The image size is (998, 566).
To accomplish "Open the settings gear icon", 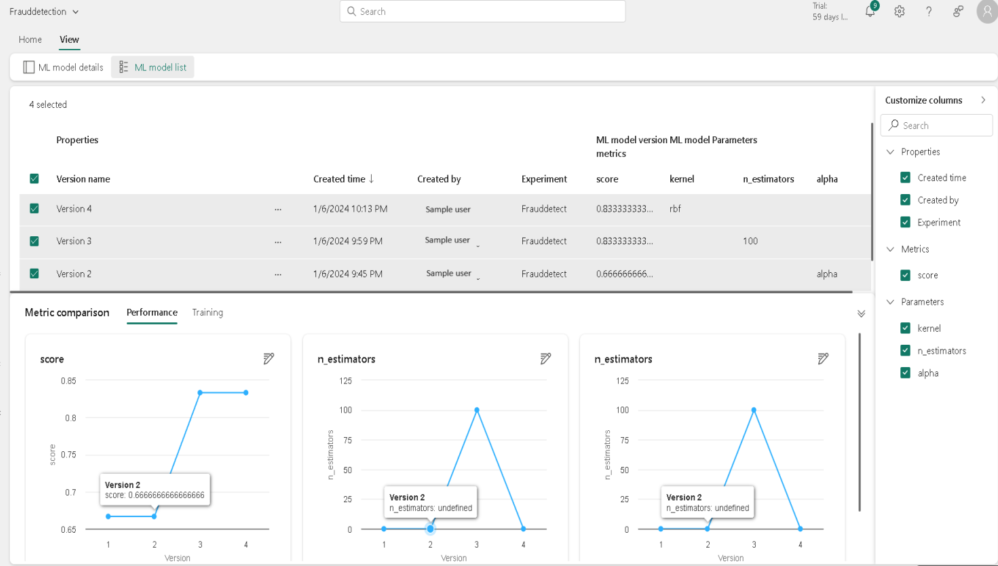I will tap(899, 11).
